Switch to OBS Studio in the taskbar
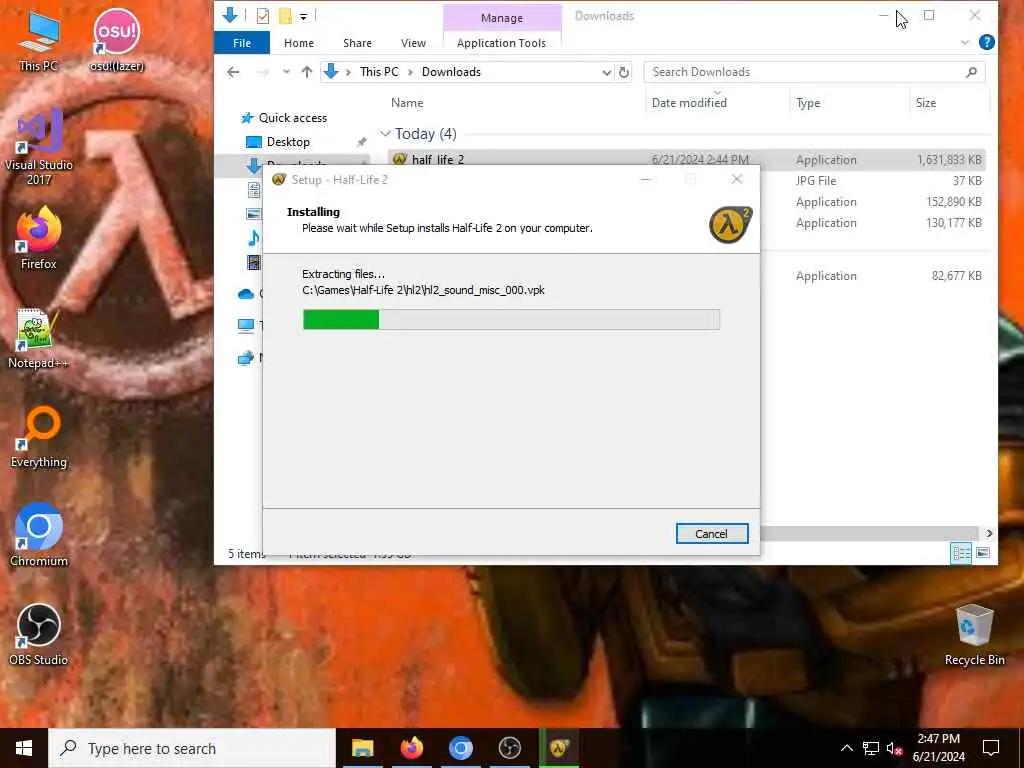 pyautogui.click(x=509, y=748)
